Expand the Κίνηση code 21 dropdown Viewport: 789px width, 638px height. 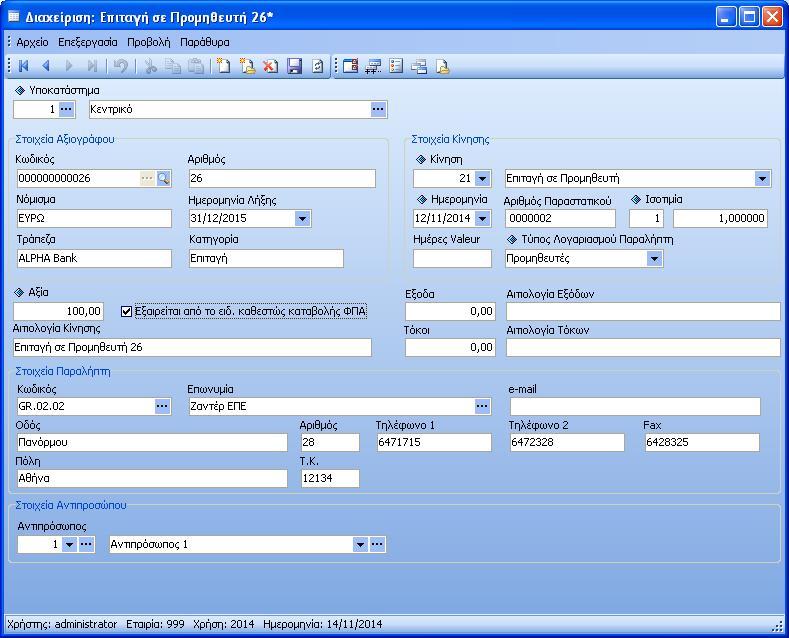pos(483,178)
